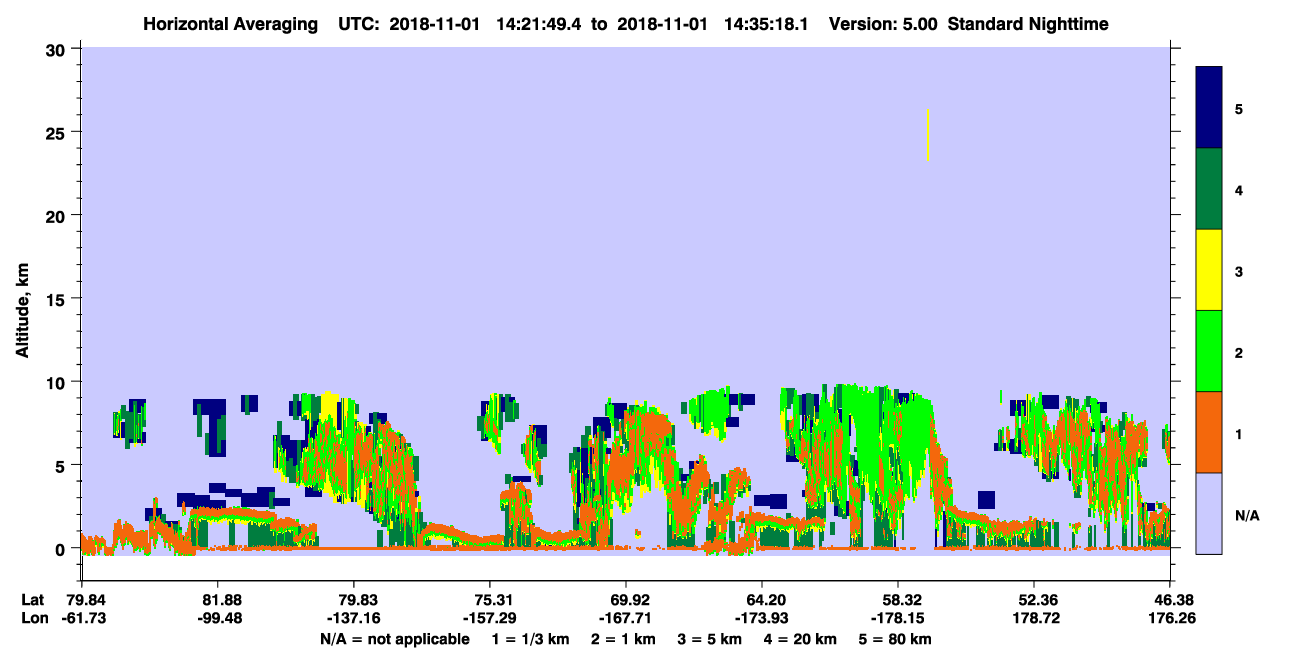
Task: Click longitude value -173.93
Action: pos(762,617)
